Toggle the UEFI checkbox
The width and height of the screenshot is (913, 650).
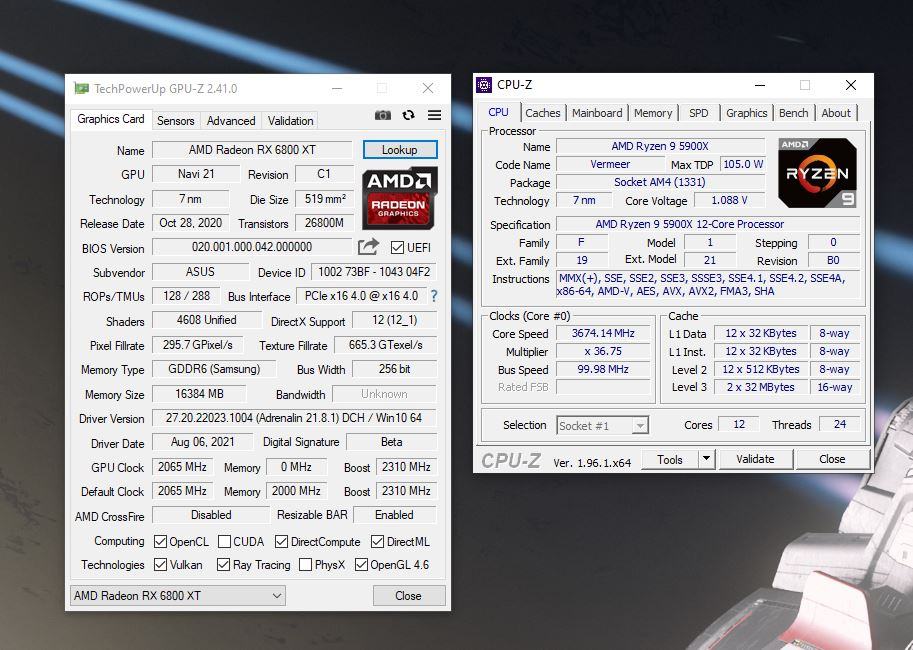coord(398,248)
